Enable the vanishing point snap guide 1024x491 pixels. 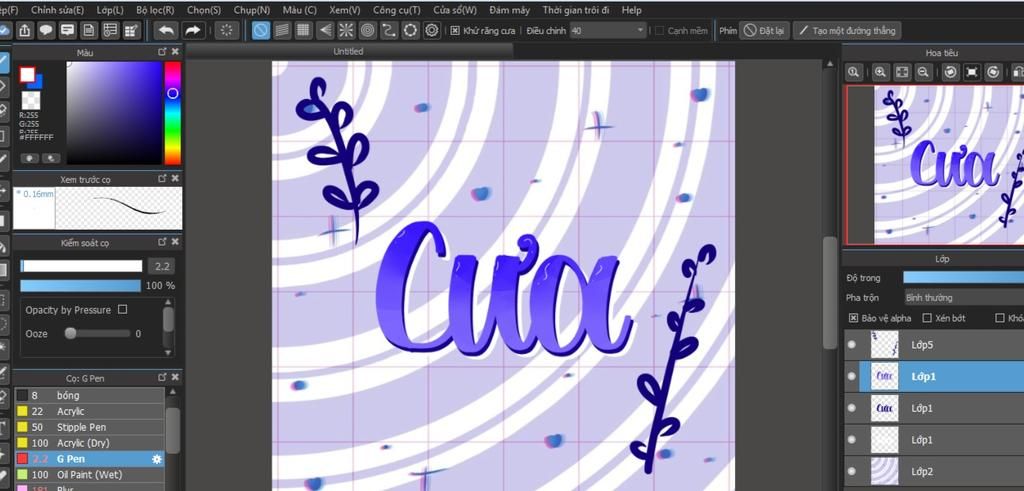coord(325,30)
